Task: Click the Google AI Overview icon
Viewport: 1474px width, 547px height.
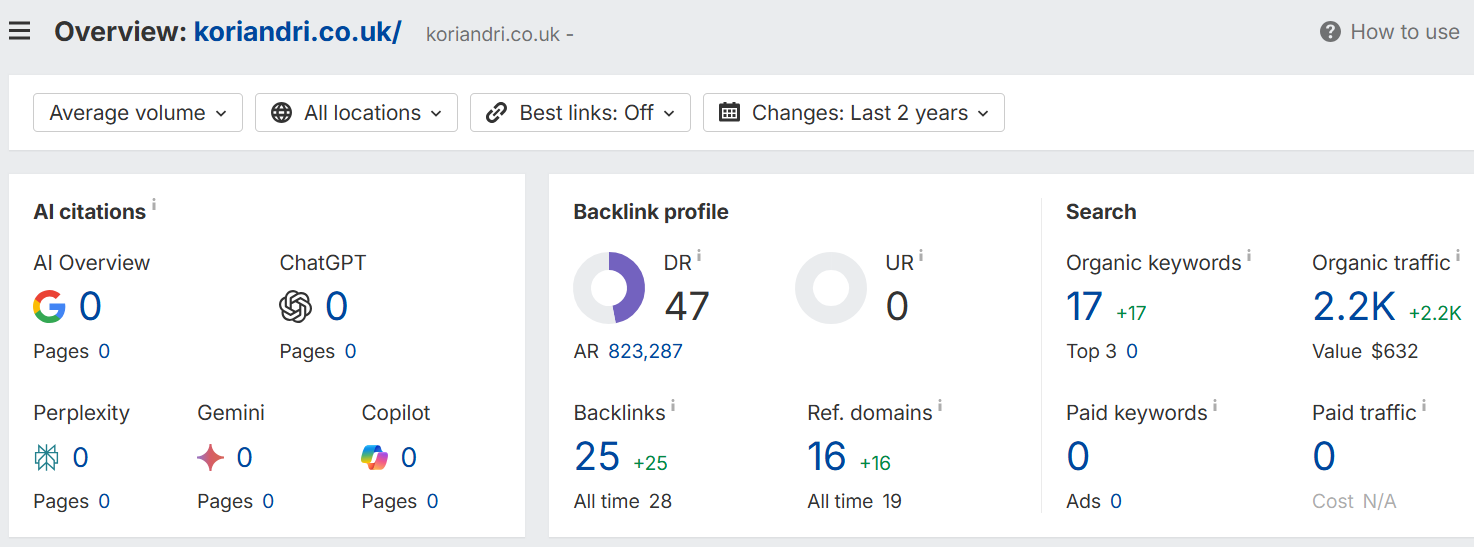Action: 49,307
